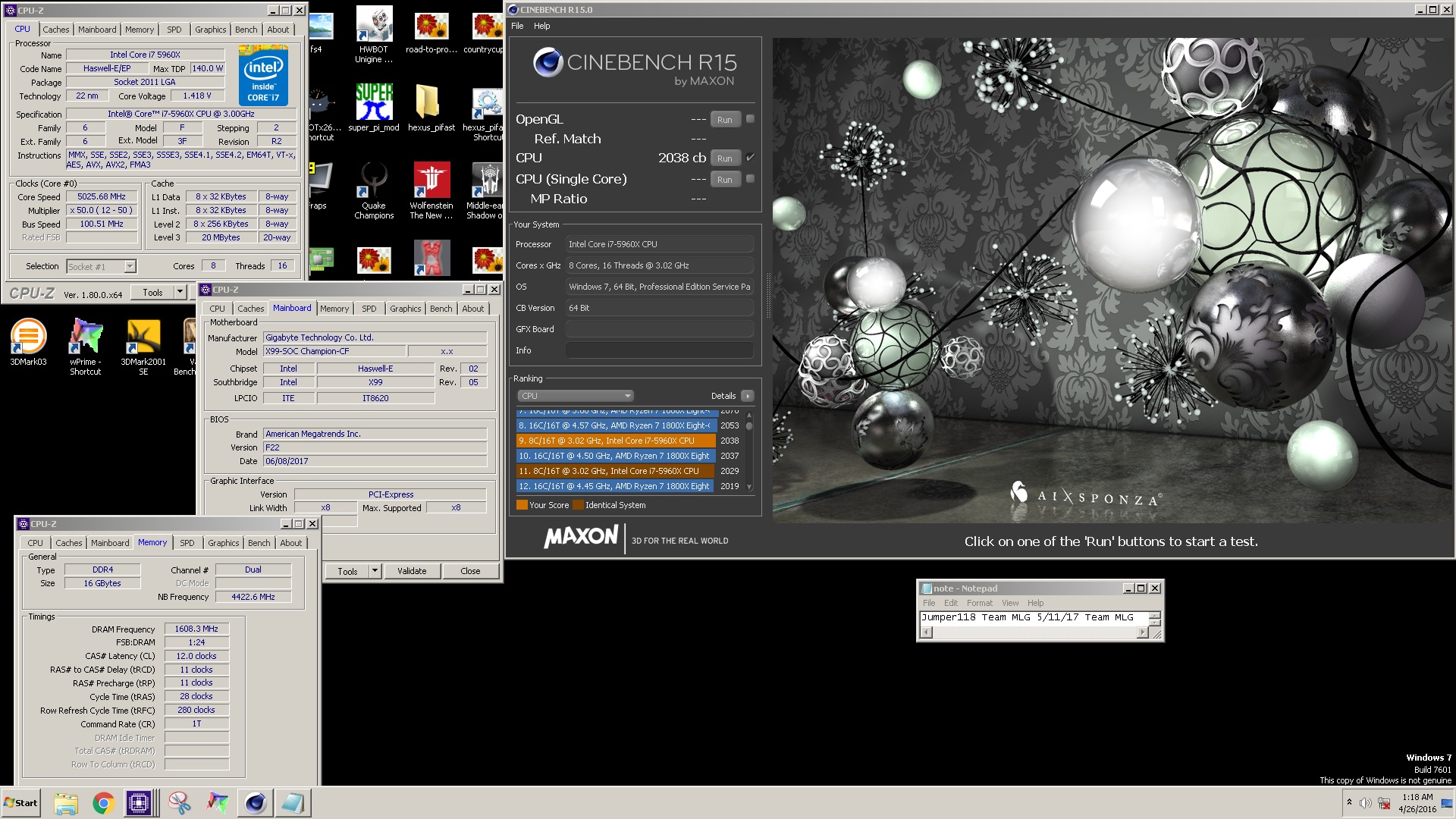Toggle the CPU test checkbox
This screenshot has height=819, width=1456.
pos(750,158)
